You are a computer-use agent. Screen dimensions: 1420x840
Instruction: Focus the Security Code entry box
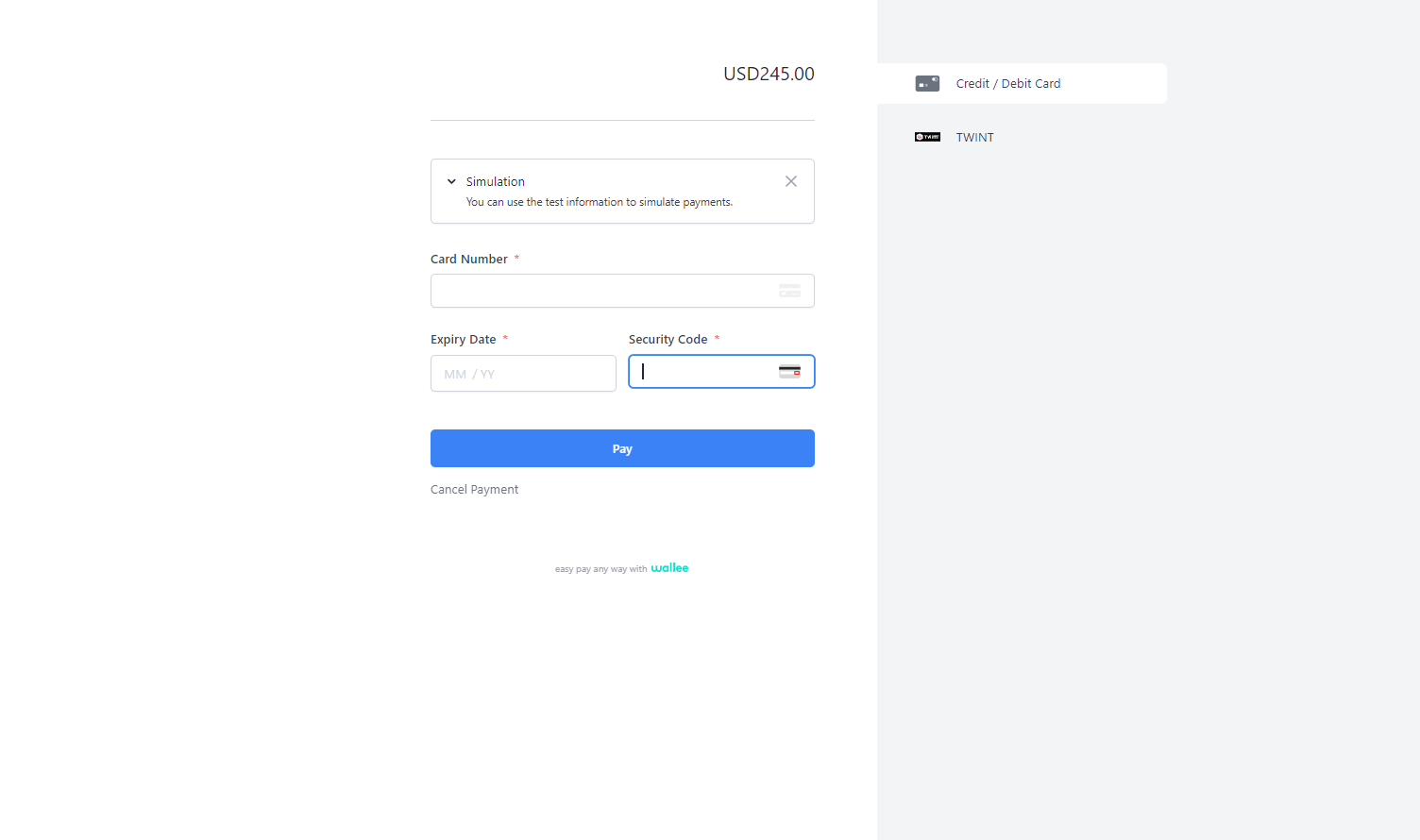coord(708,371)
